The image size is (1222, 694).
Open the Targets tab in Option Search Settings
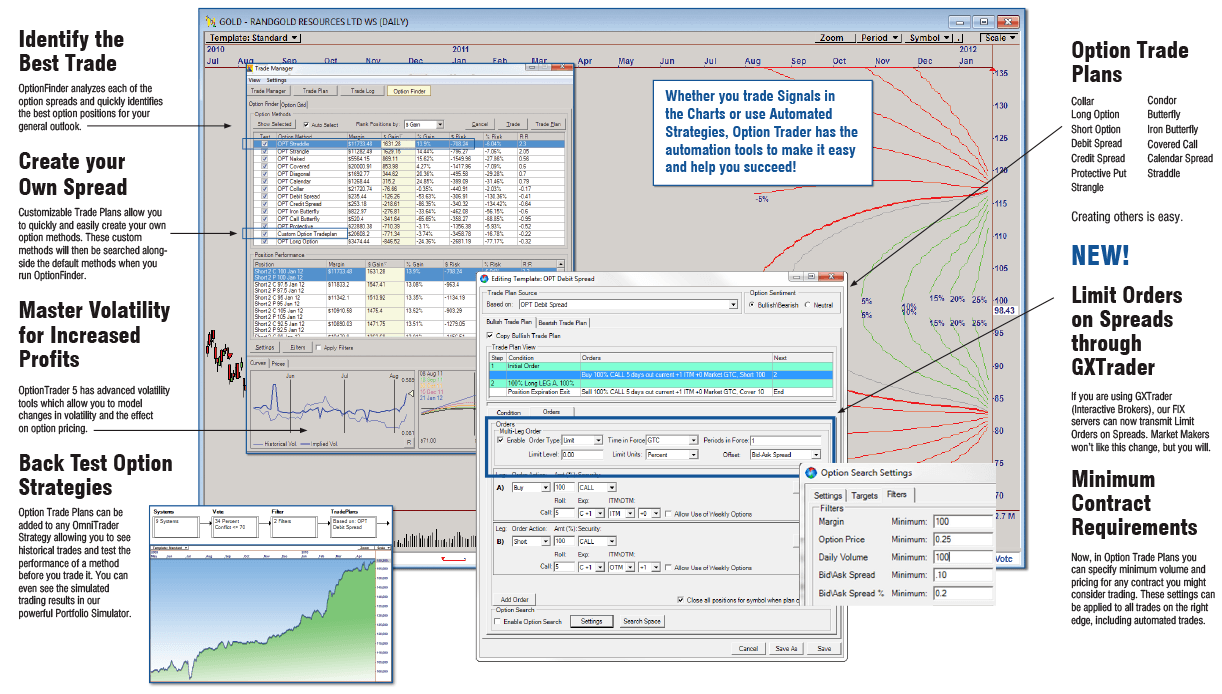point(864,495)
